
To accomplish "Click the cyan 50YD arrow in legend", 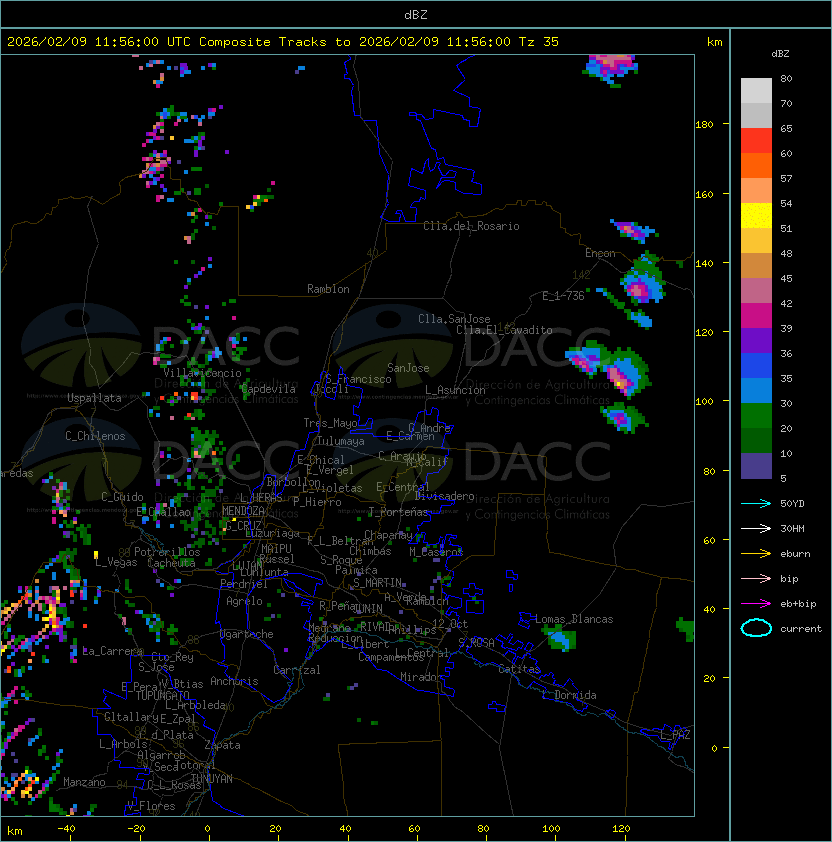I will coord(756,503).
